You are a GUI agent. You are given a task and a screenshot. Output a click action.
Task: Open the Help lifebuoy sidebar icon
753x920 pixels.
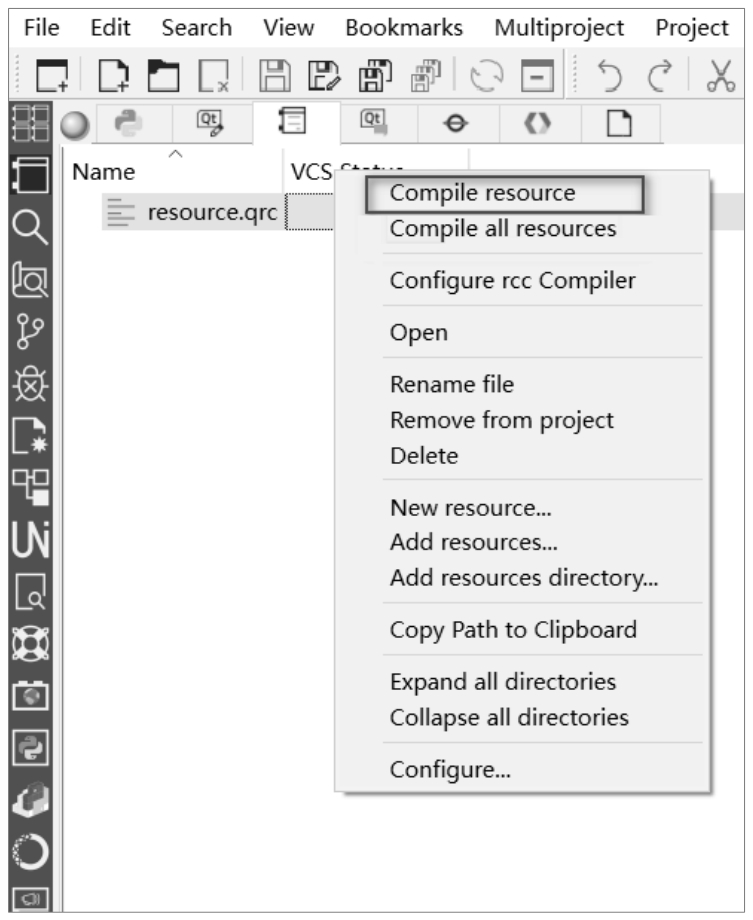[x=31, y=644]
